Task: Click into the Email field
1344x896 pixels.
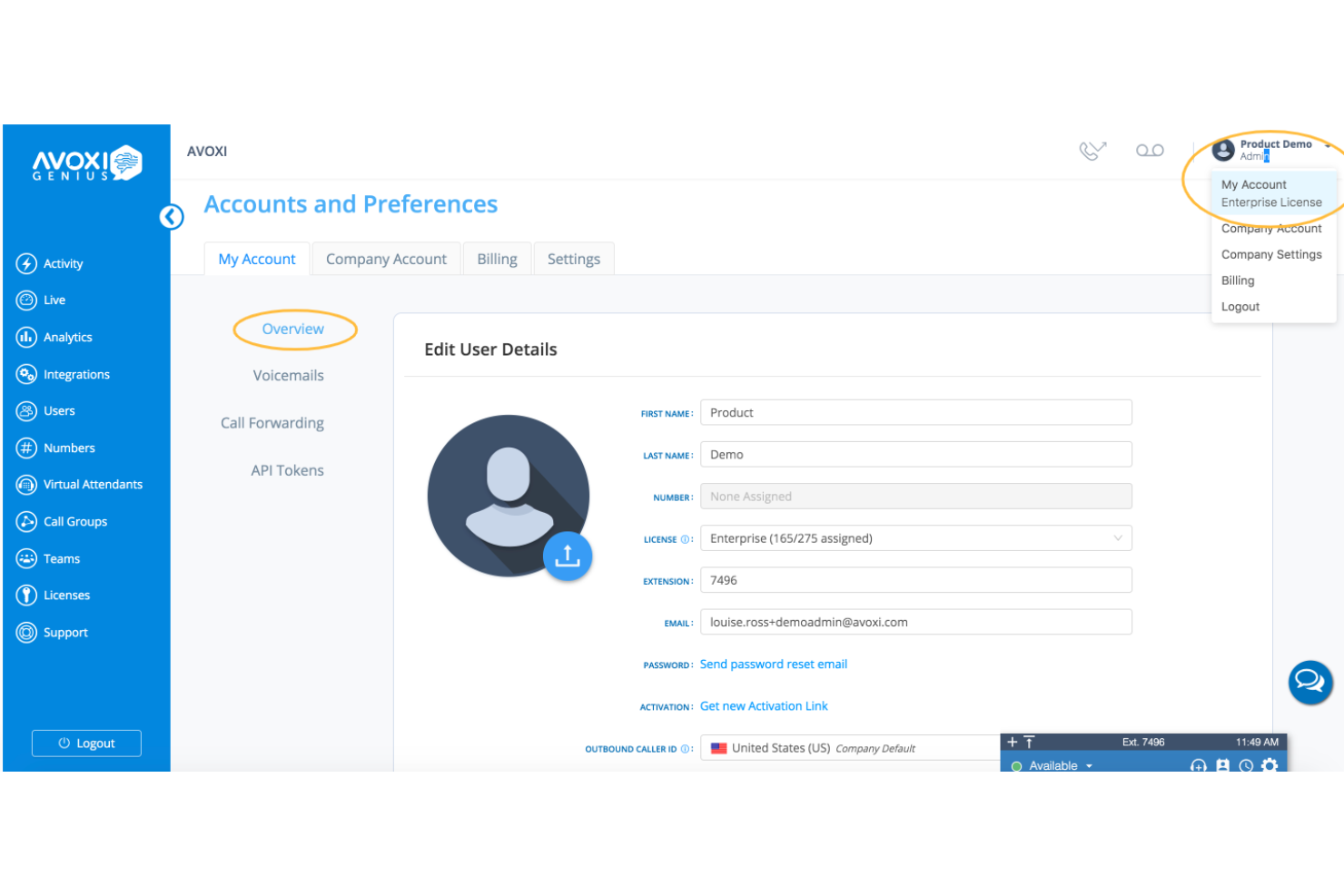Action: [916, 622]
